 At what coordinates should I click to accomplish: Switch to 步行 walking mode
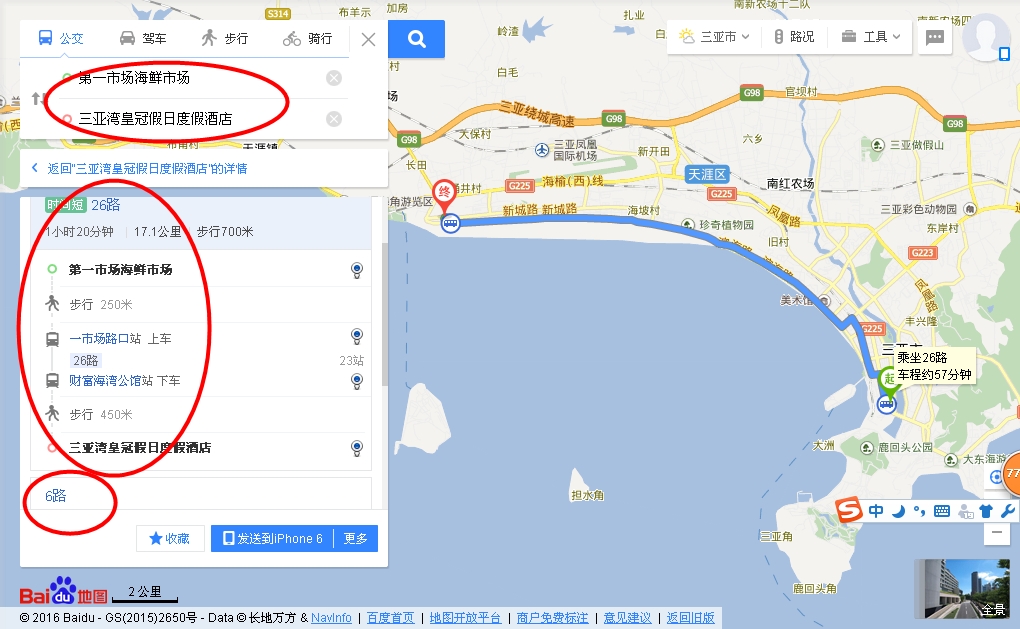click(x=224, y=38)
